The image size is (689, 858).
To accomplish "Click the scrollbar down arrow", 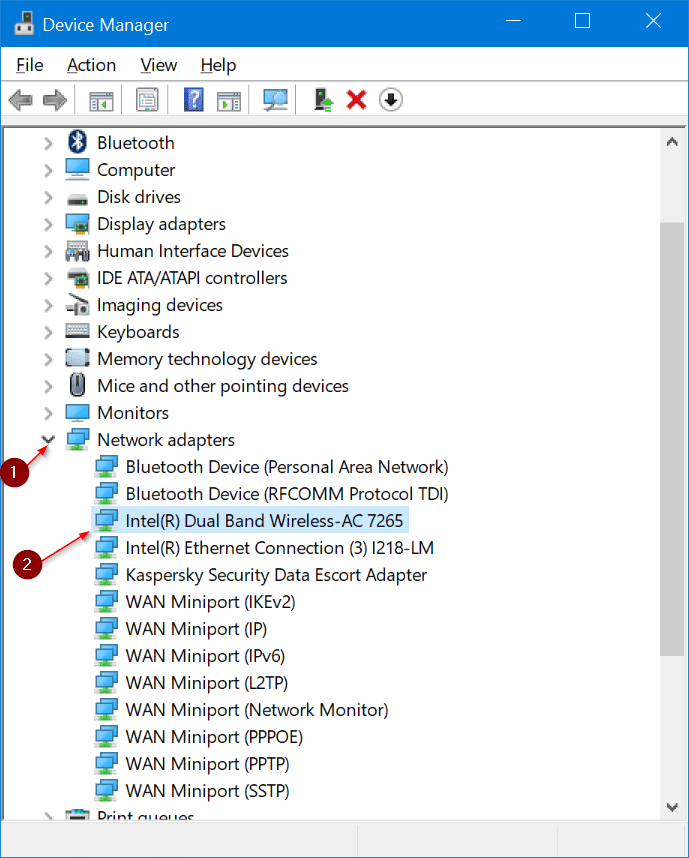I will (x=673, y=807).
